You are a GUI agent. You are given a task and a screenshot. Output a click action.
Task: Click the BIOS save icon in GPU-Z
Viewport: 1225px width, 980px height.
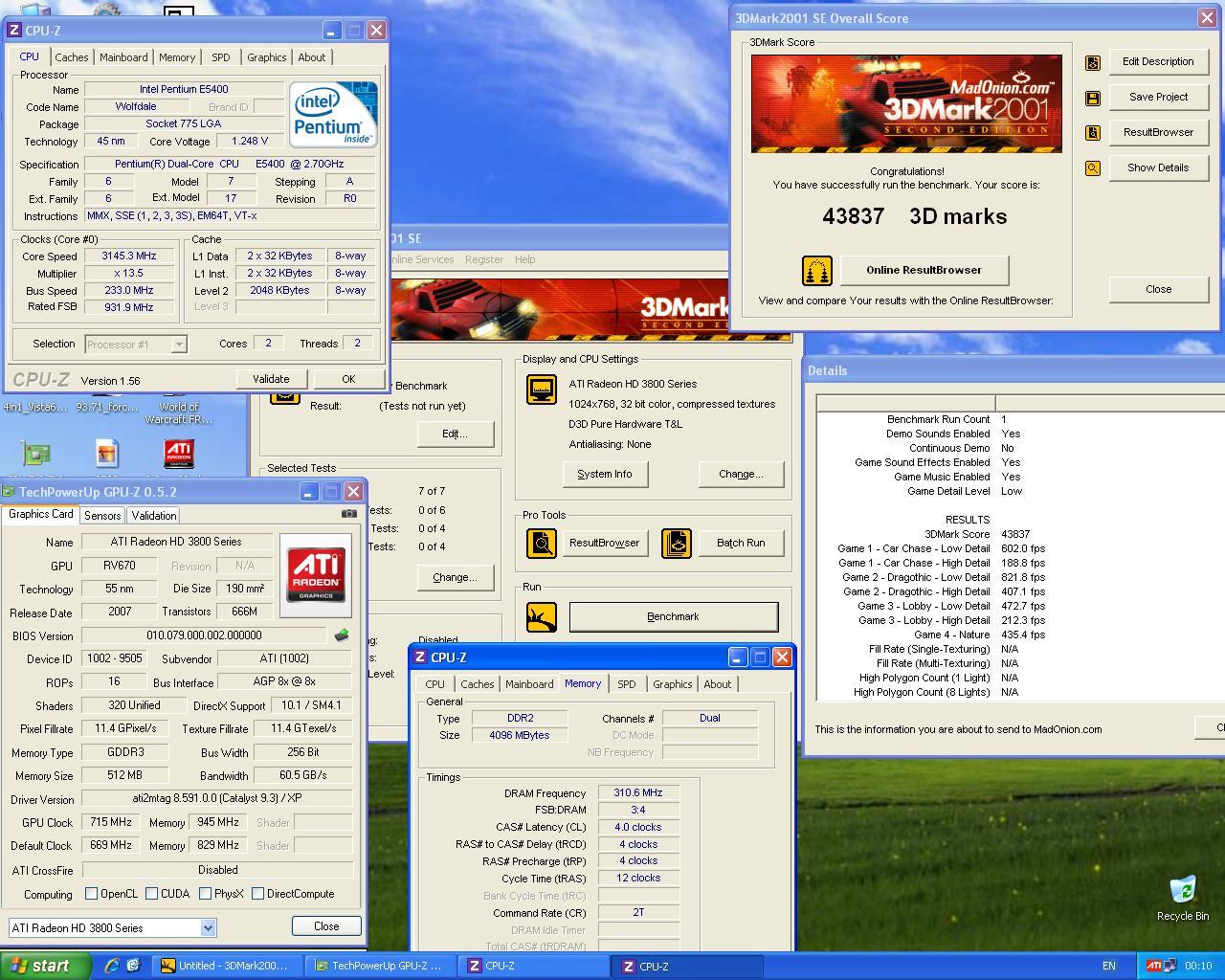(x=341, y=635)
